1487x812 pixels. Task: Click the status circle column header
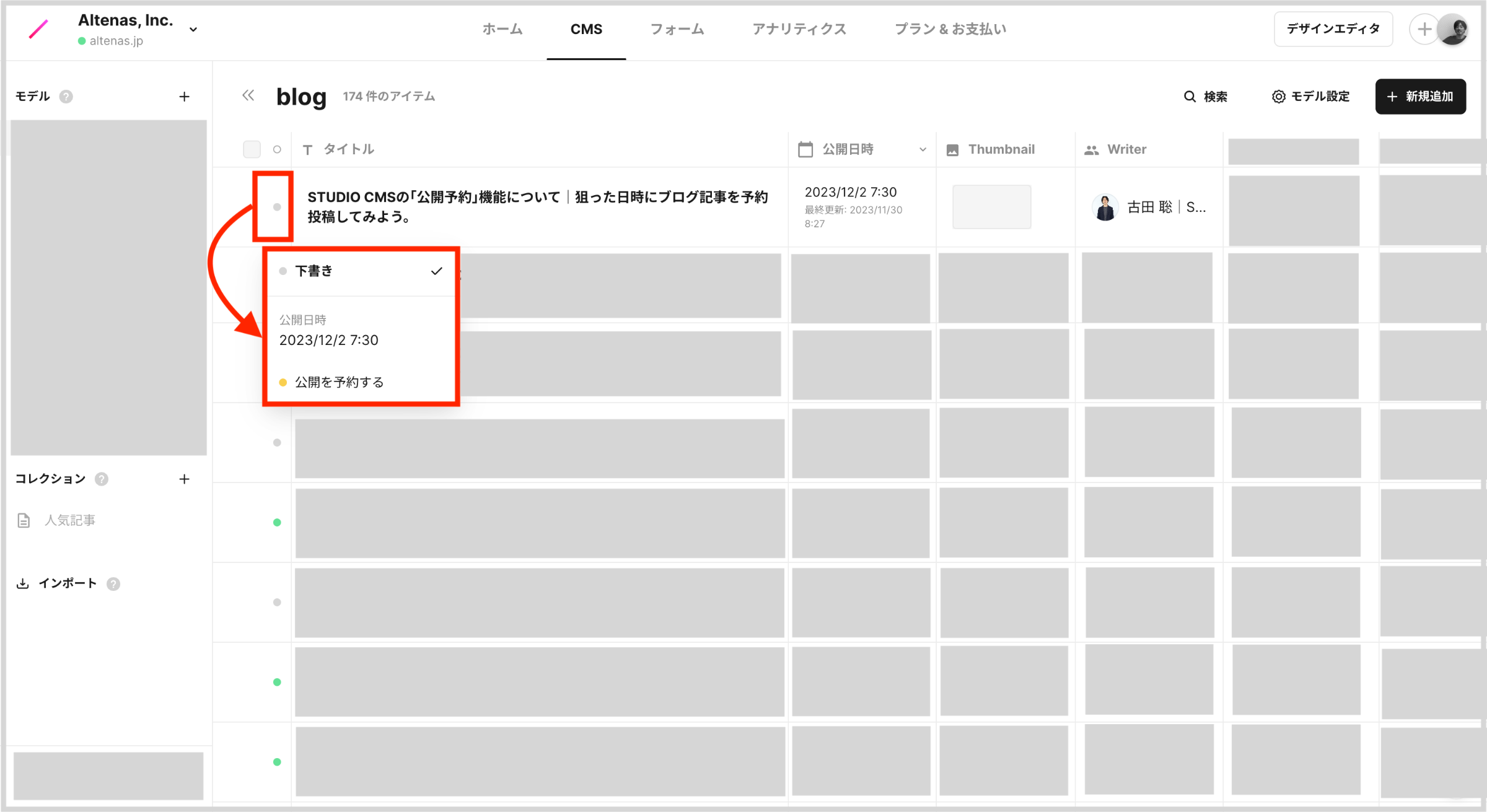(x=277, y=149)
